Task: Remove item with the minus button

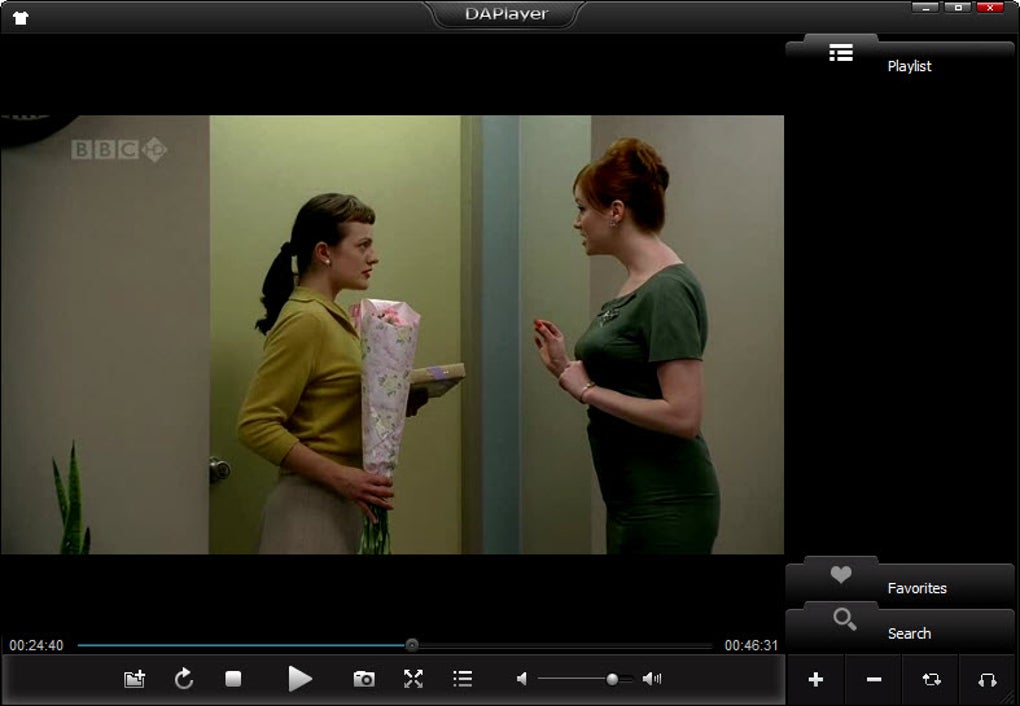Action: [874, 679]
